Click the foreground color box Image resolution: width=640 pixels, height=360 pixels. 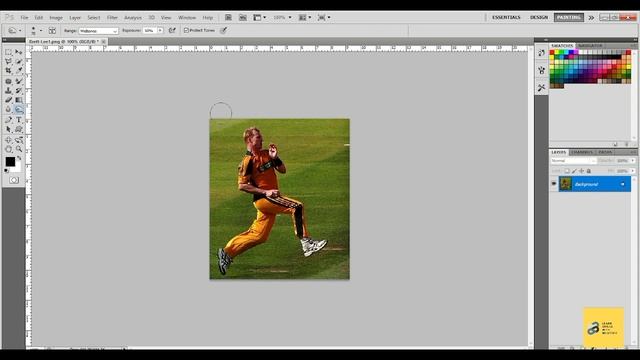coord(10,162)
